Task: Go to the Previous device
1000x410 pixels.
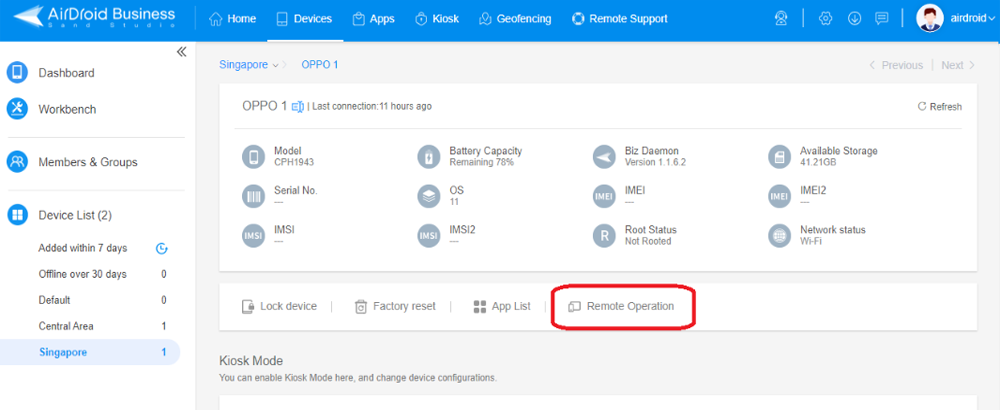Action: [x=896, y=65]
